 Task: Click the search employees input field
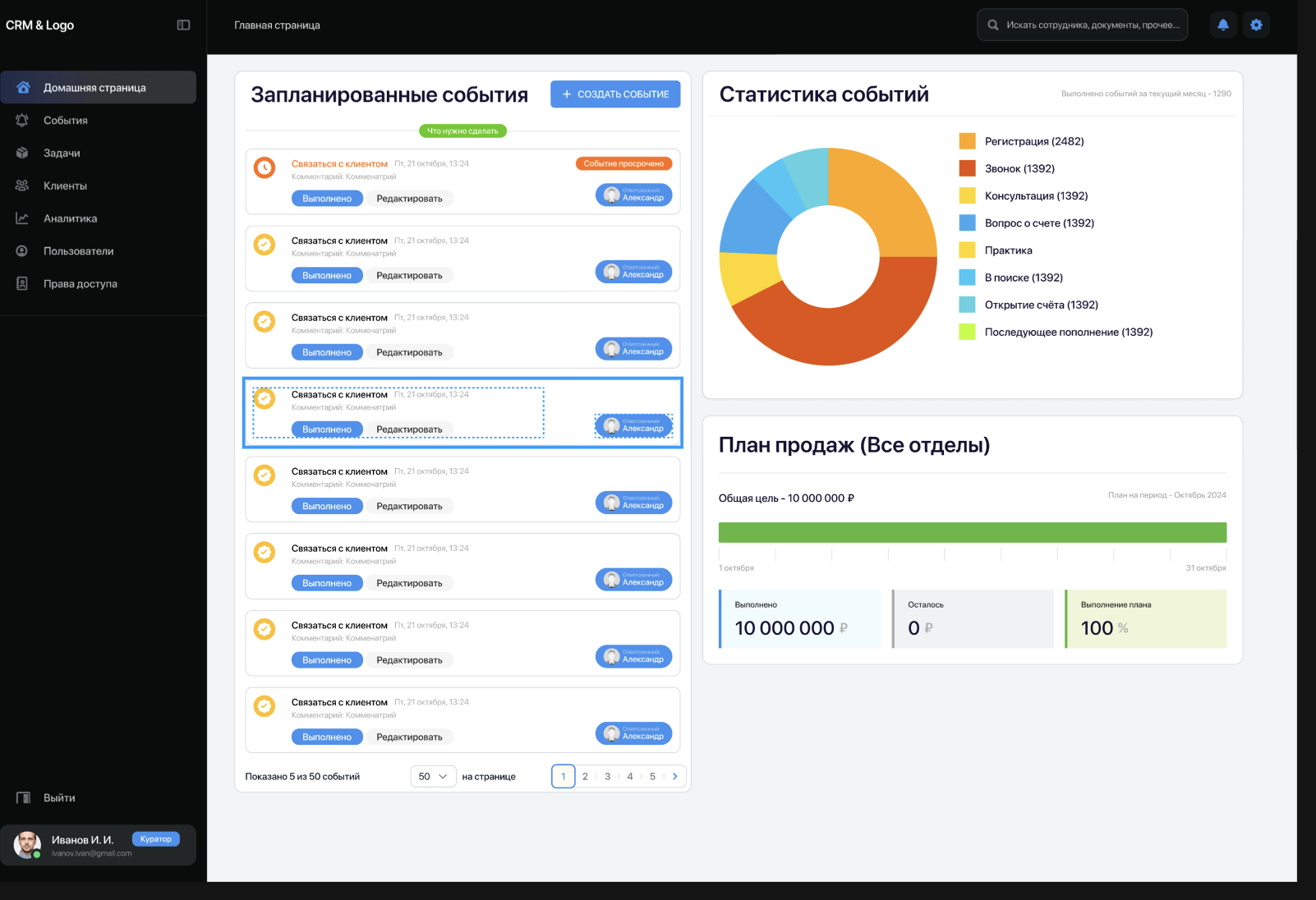(x=1082, y=25)
